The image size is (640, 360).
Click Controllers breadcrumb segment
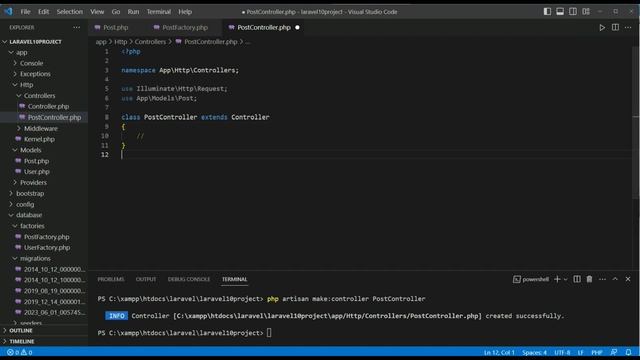[x=150, y=42]
